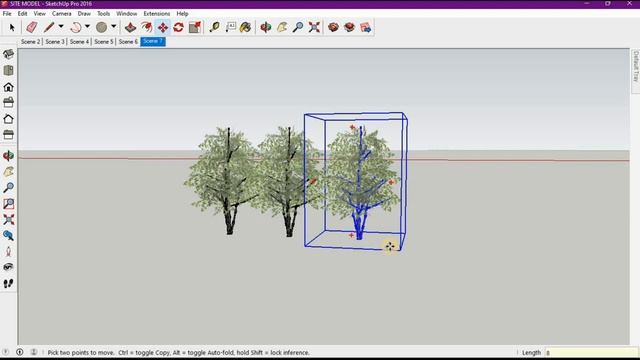The height and width of the screenshot is (360, 640).
Task: Switch to Iso view in left toolbar
Action: (8, 54)
